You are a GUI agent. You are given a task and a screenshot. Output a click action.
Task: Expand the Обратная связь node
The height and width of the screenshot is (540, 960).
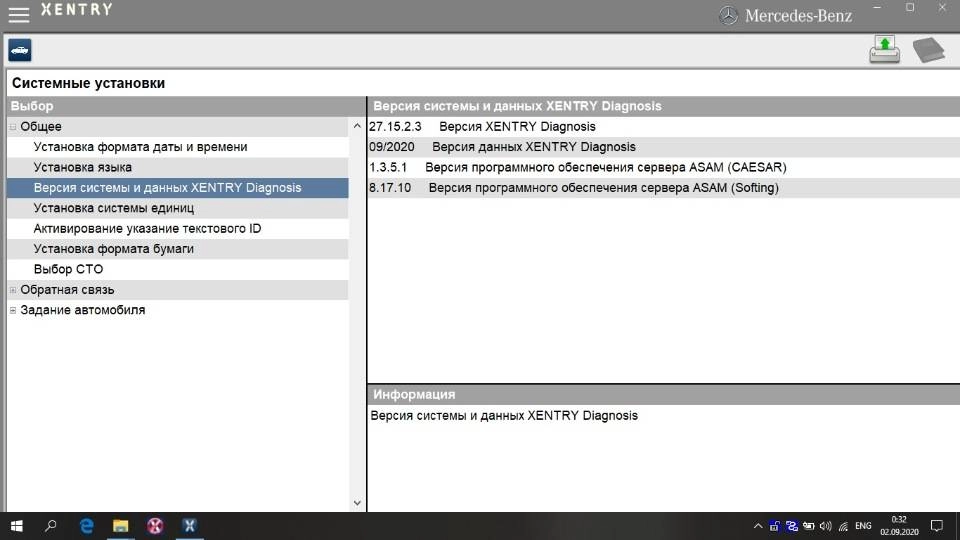coord(13,290)
